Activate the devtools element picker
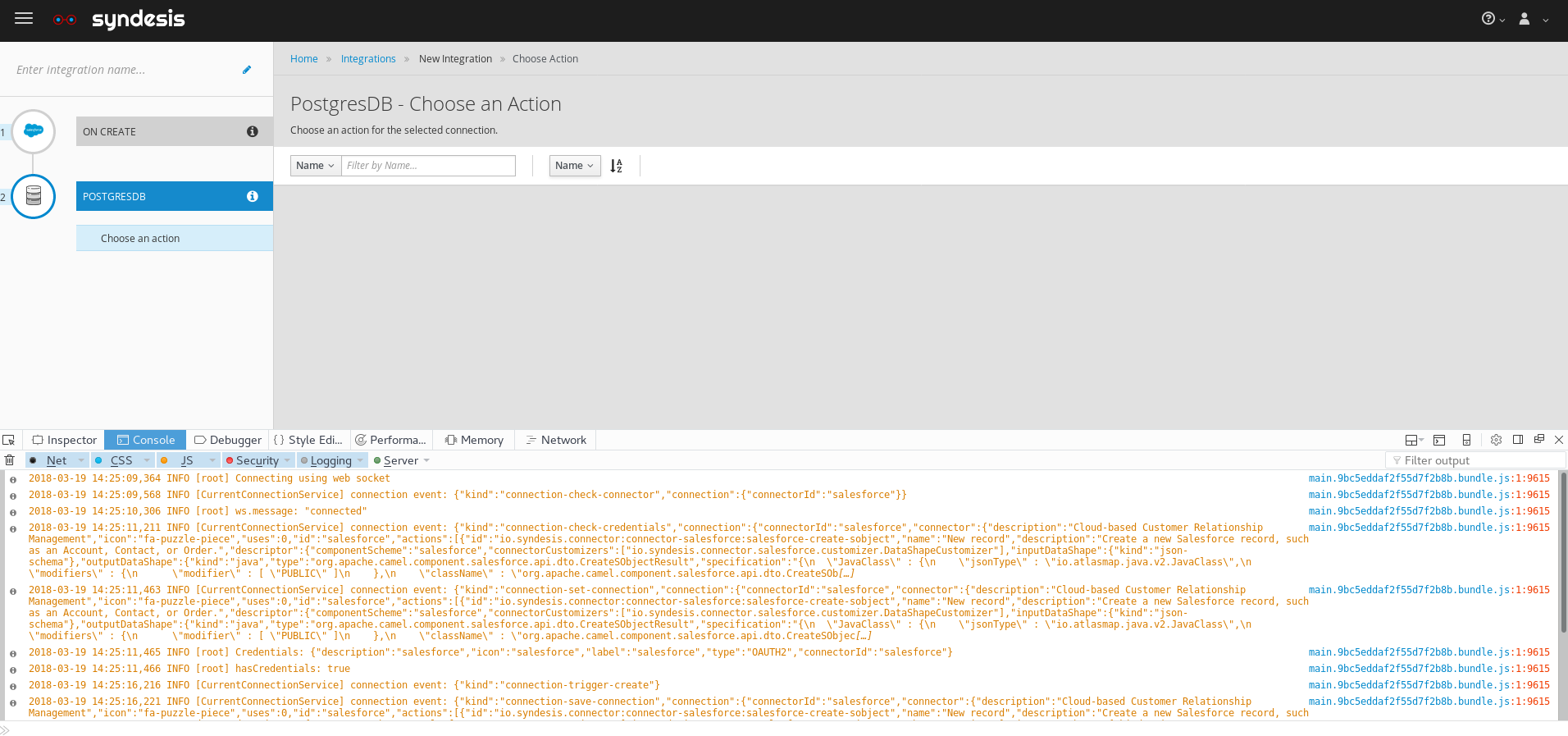The image size is (1568, 736). pyautogui.click(x=9, y=440)
